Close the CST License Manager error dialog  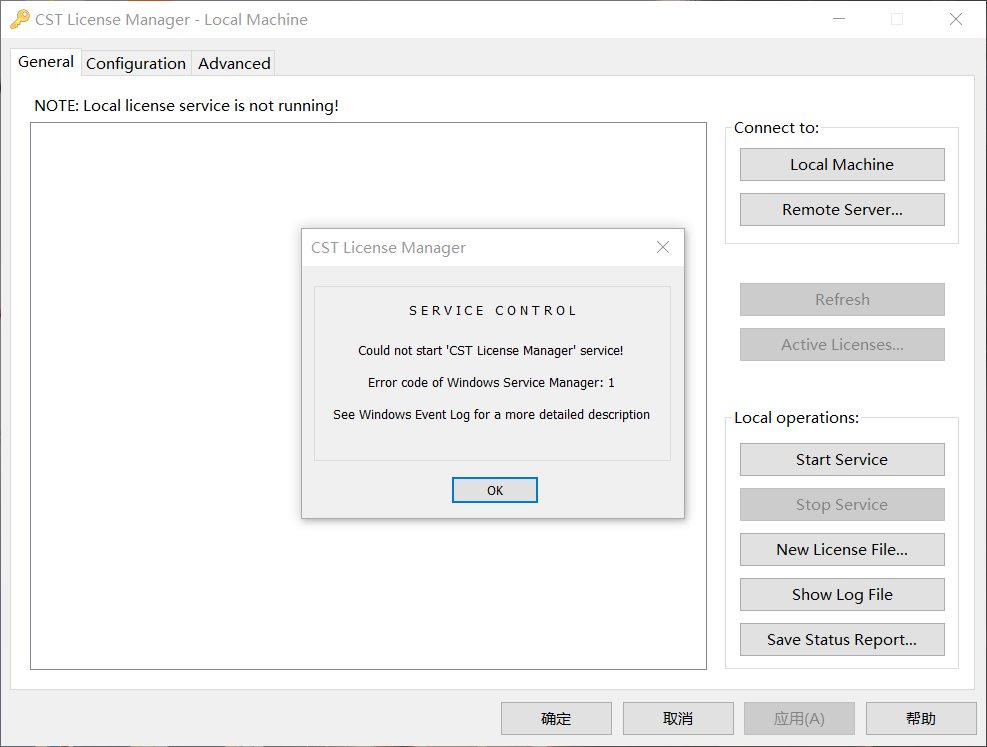(x=663, y=247)
